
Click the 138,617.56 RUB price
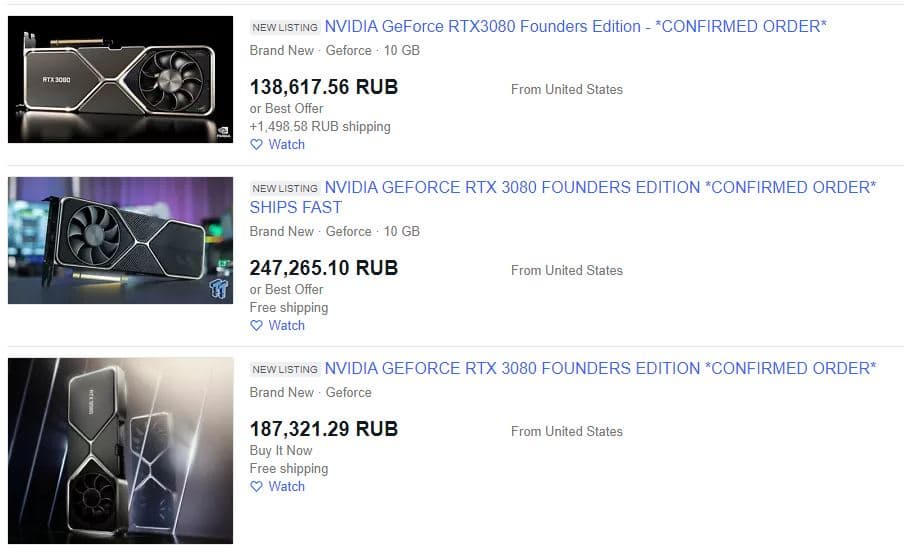(323, 87)
